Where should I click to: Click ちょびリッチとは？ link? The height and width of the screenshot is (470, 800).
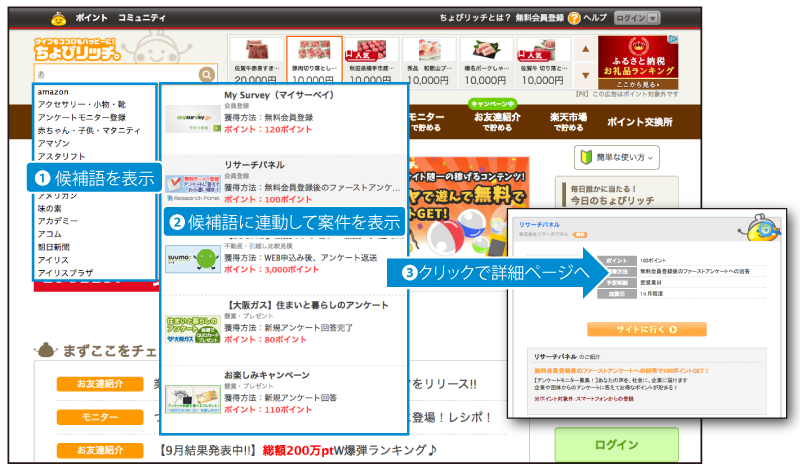point(475,18)
